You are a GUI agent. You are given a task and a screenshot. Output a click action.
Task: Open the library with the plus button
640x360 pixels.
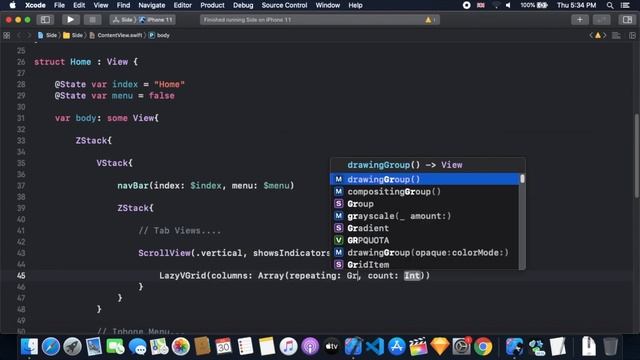(x=580, y=20)
